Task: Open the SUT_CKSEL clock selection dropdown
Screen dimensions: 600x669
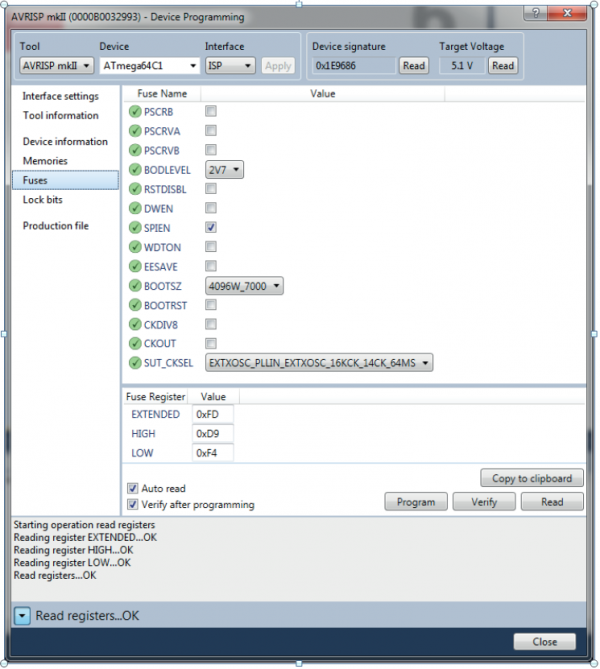Action: point(319,363)
